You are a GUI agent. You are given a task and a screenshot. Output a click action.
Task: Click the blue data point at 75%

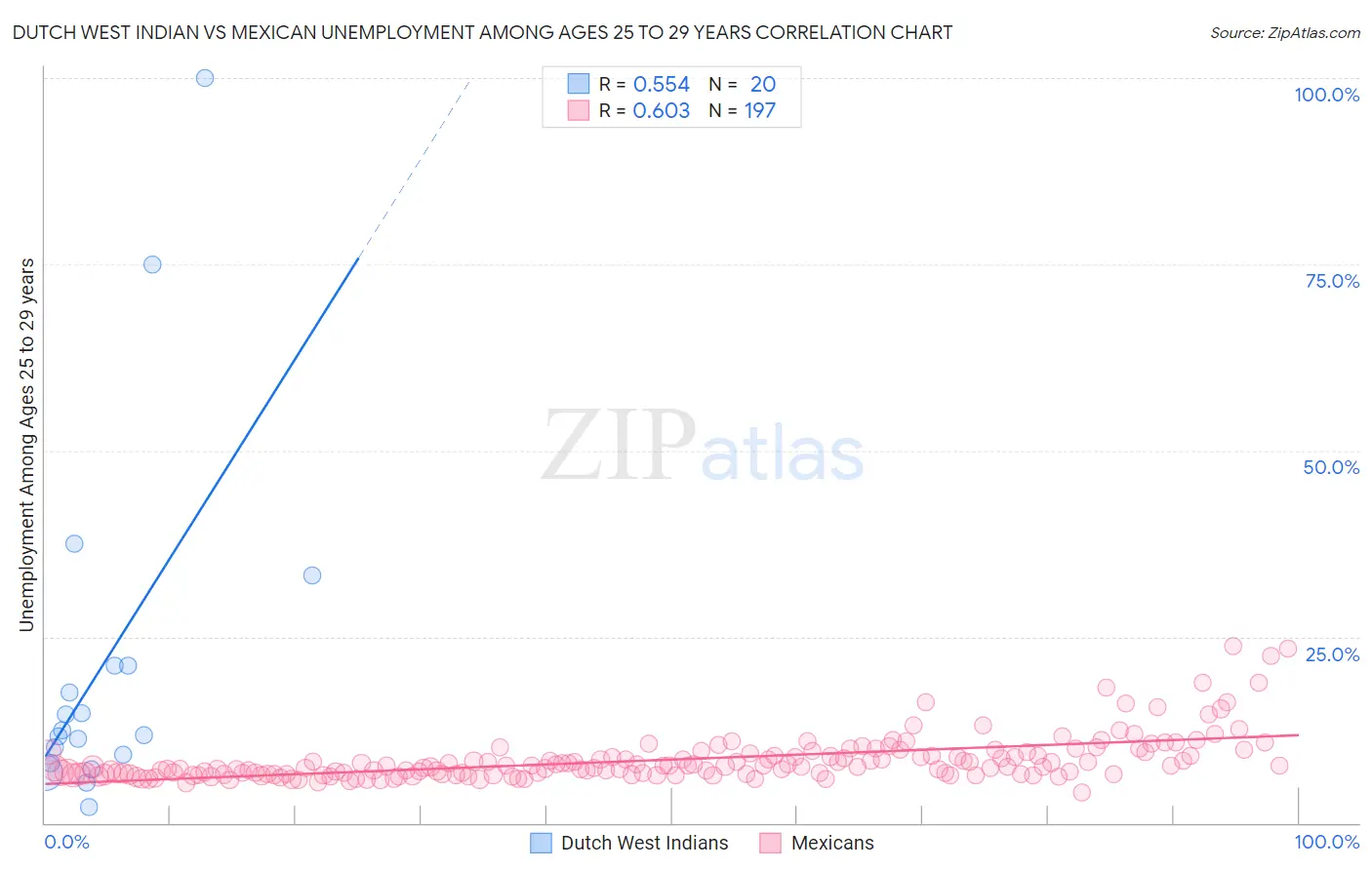(152, 264)
